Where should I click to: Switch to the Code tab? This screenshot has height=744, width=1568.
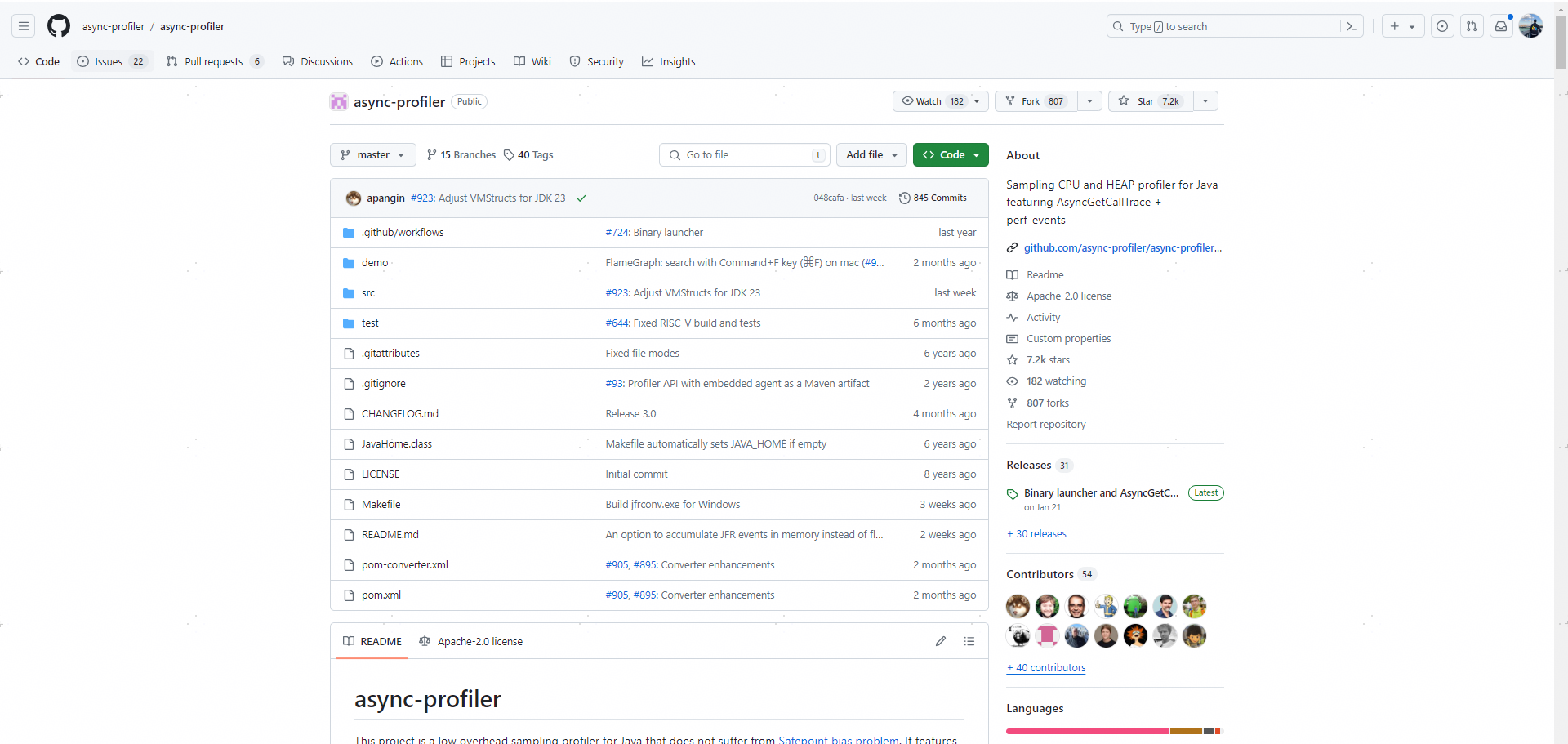click(39, 61)
